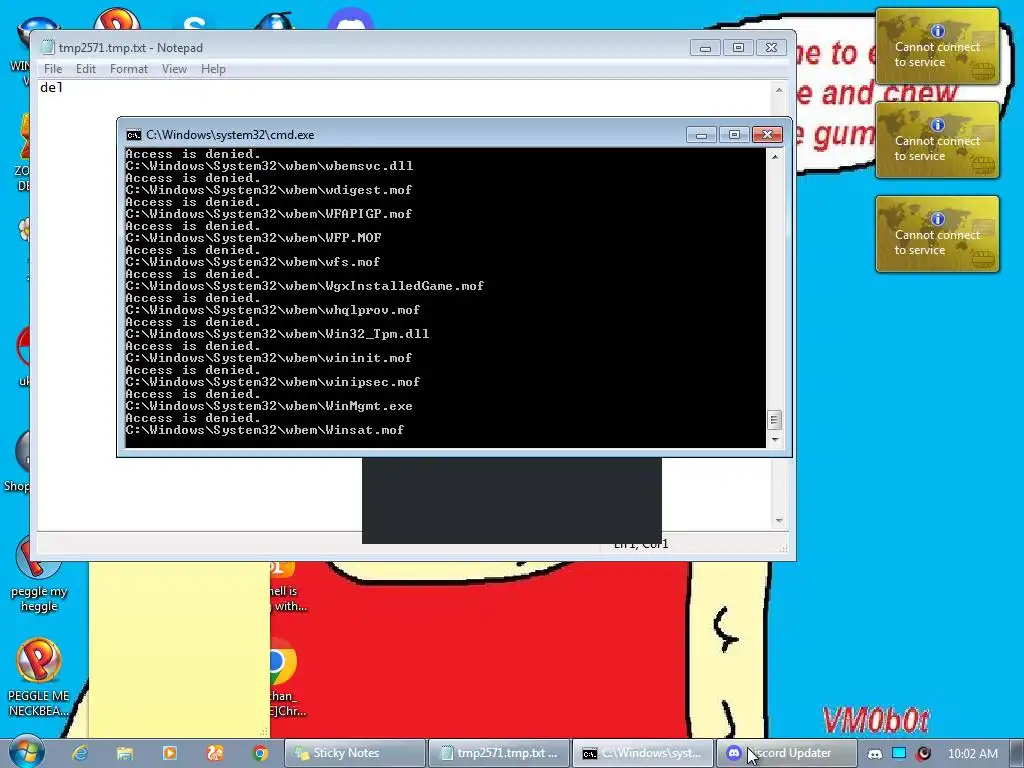Open the Windows Start menu
This screenshot has width=1024, height=768.
pyautogui.click(x=26, y=752)
